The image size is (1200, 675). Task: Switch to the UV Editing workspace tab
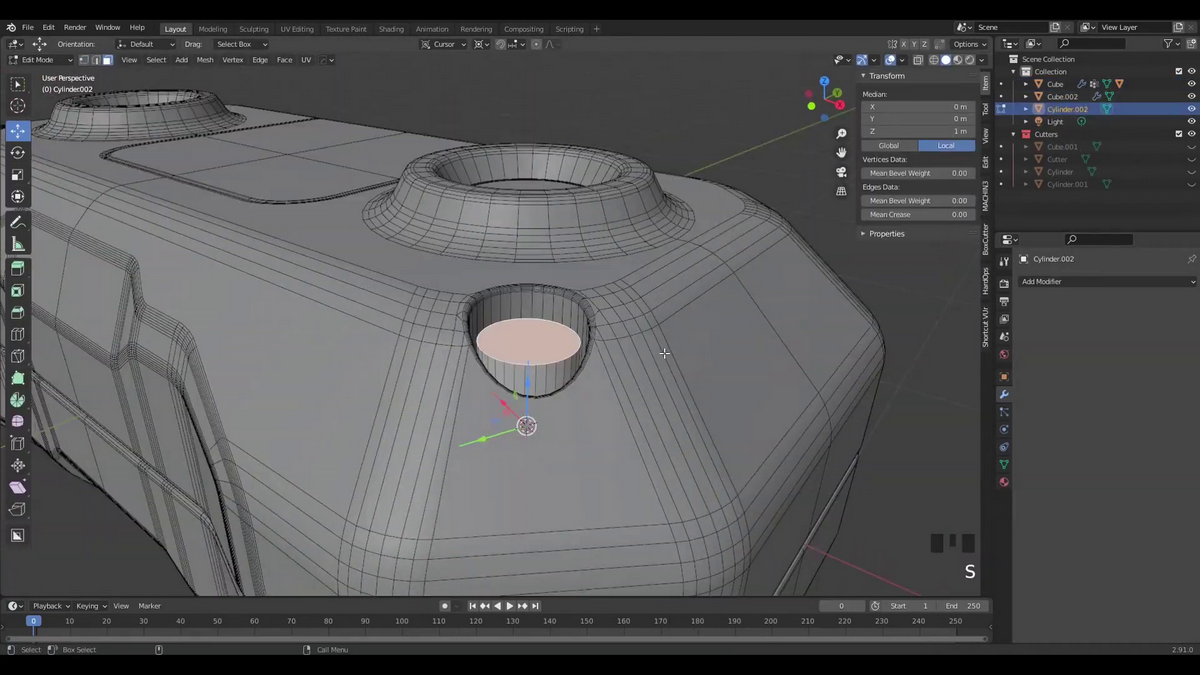(x=297, y=29)
